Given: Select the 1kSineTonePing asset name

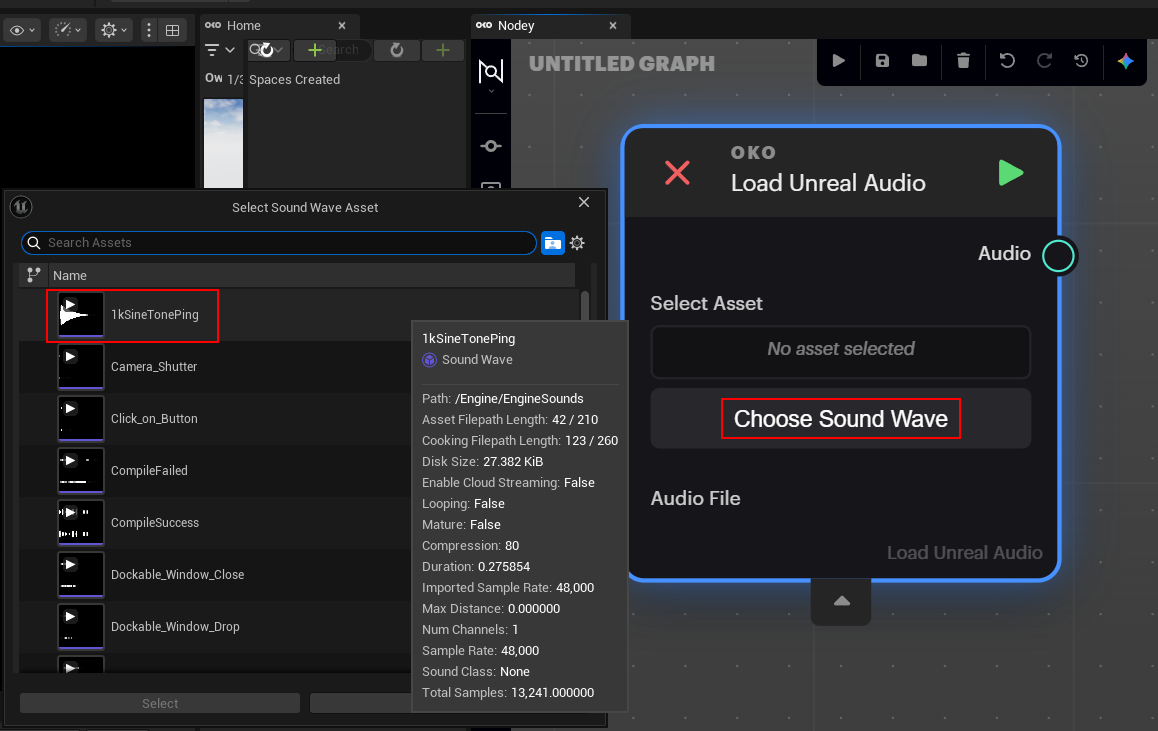Looking at the screenshot, I should point(154,315).
